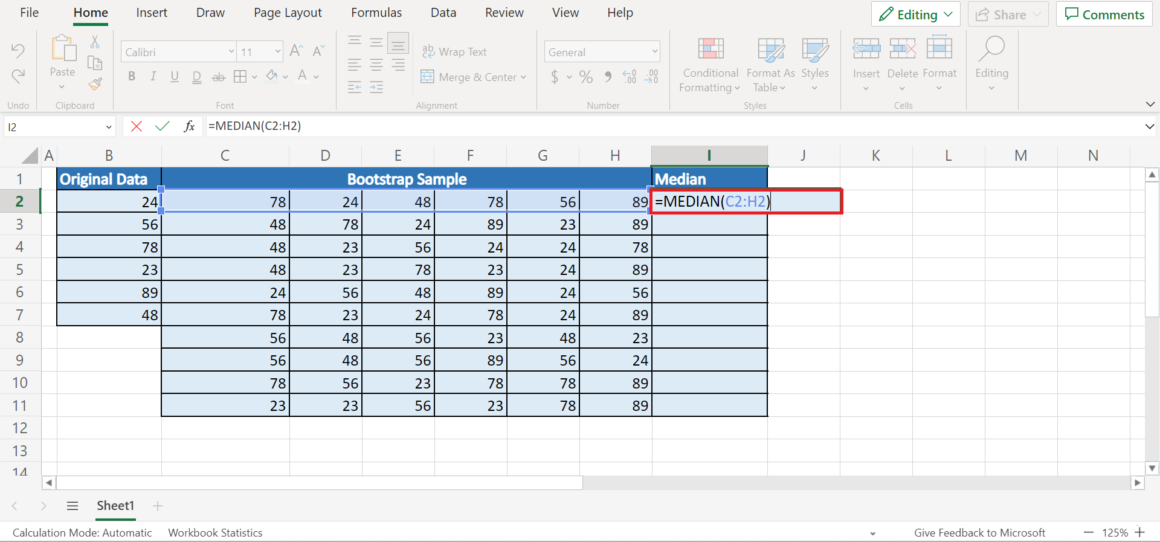Viewport: 1160px width, 542px height.
Task: Apply Currency dollar format
Action: point(555,77)
